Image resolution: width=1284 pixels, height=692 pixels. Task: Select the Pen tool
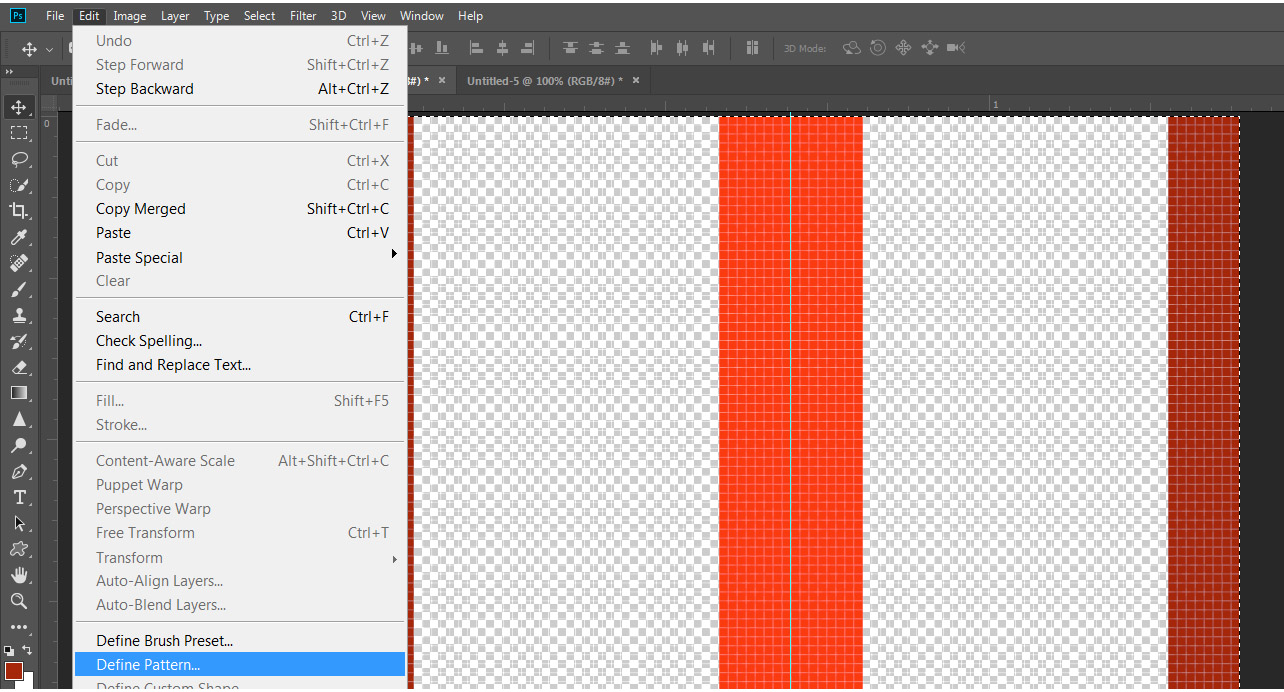(19, 471)
